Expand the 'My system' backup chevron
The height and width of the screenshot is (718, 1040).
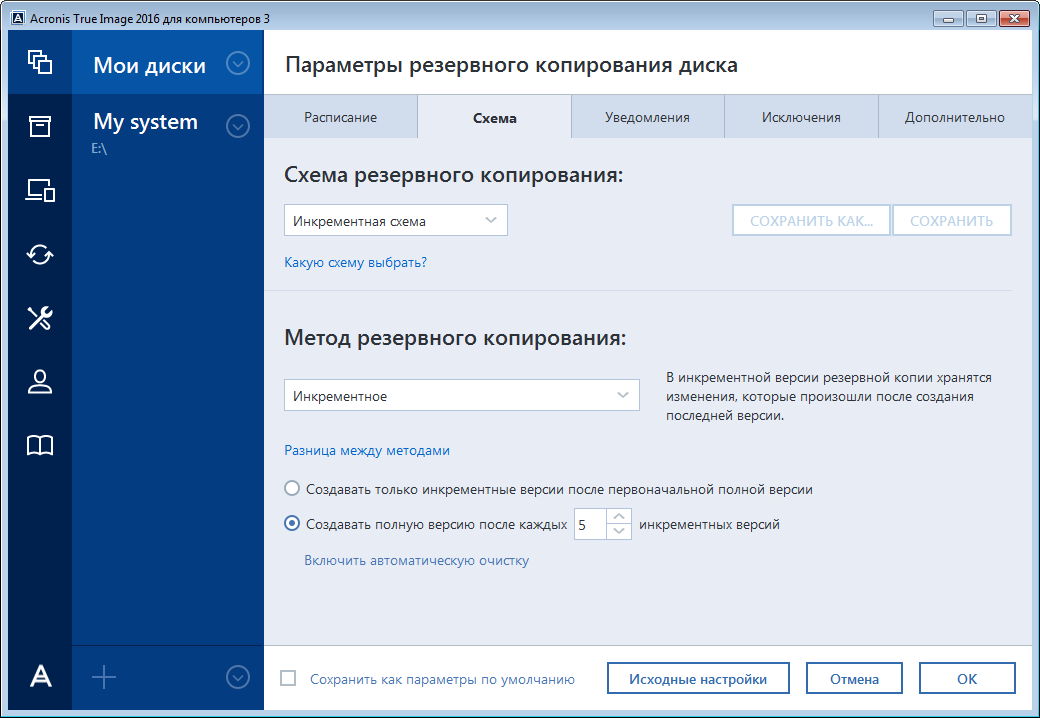coord(238,126)
